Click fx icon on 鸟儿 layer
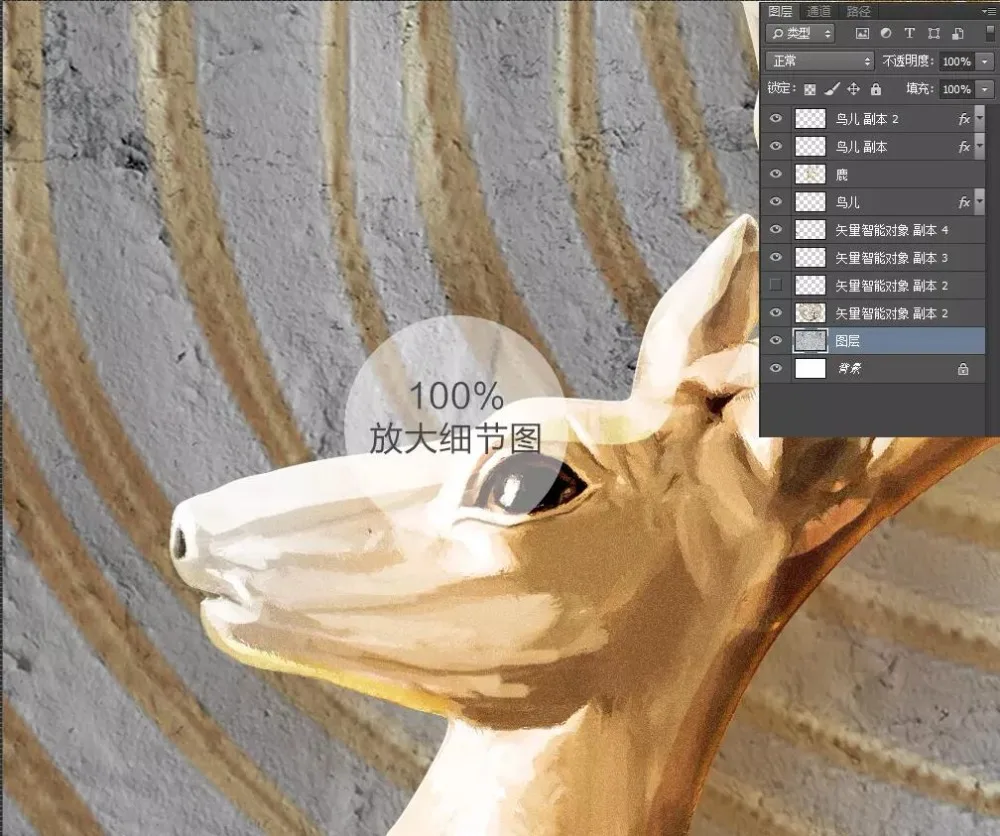 click(x=964, y=203)
